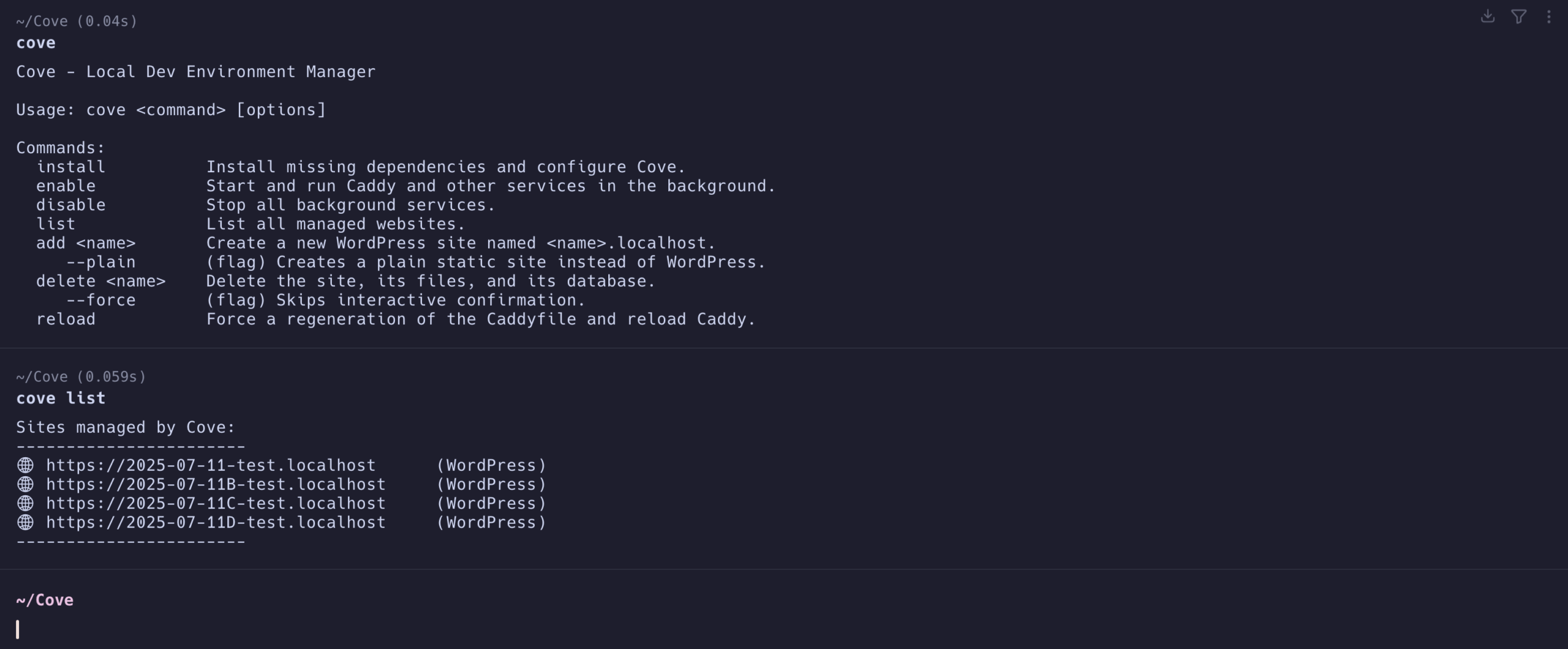Image resolution: width=1568 pixels, height=649 pixels.
Task: Click the download block output icon
Action: point(1487,17)
